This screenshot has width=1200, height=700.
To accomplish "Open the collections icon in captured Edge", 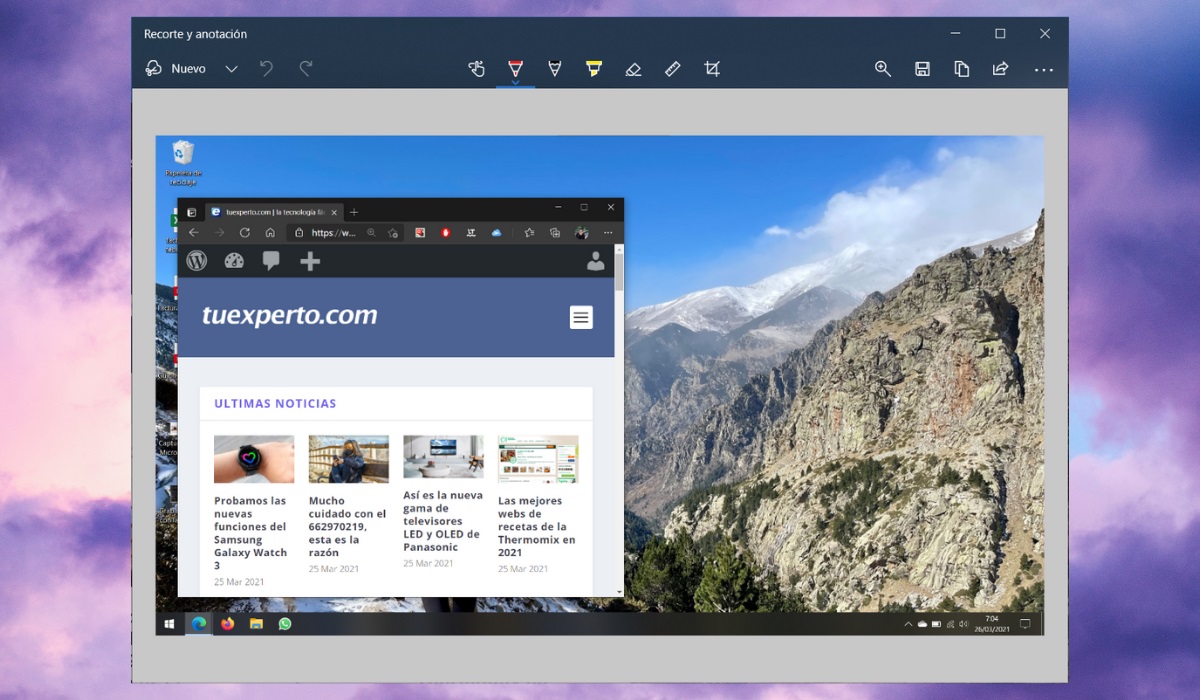I will pyautogui.click(x=555, y=233).
